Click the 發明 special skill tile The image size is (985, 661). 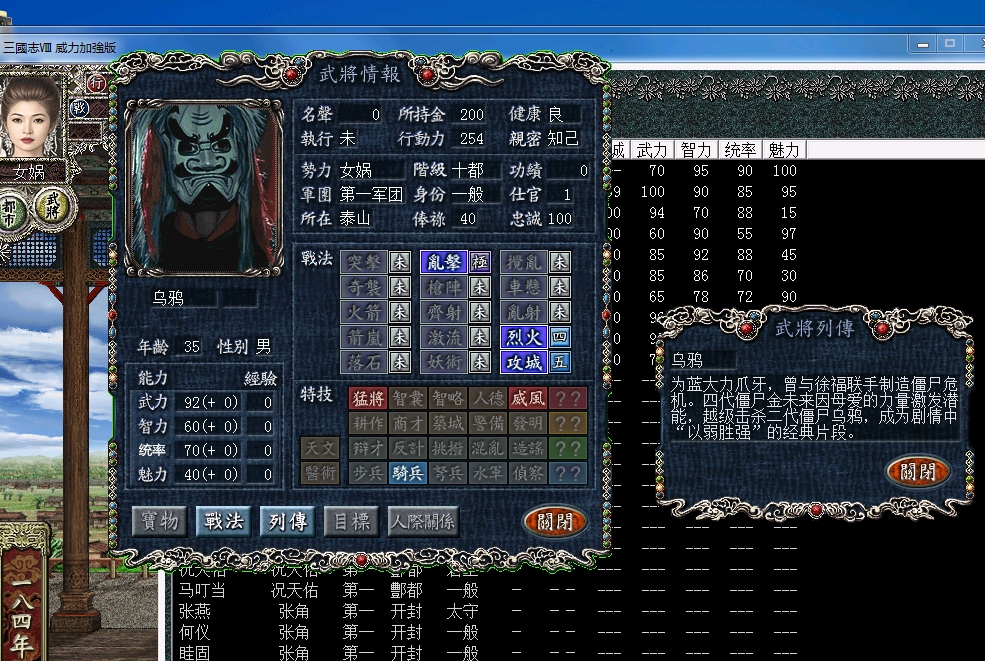coord(528,423)
